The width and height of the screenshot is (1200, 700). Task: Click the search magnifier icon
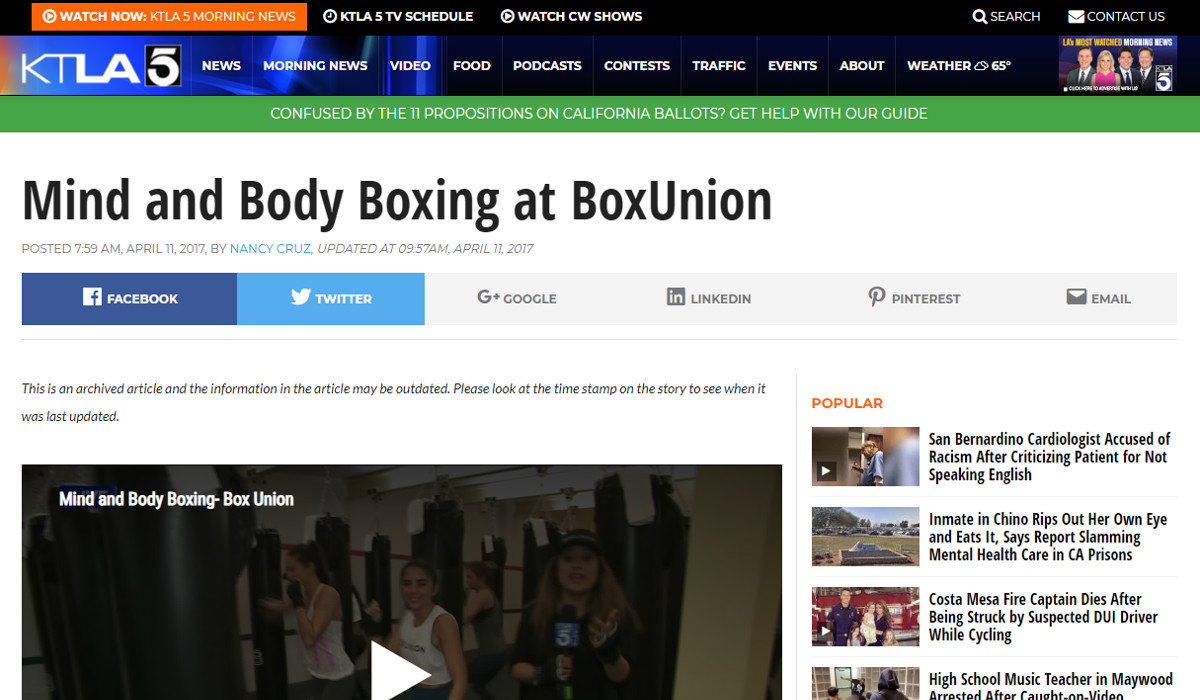[980, 16]
